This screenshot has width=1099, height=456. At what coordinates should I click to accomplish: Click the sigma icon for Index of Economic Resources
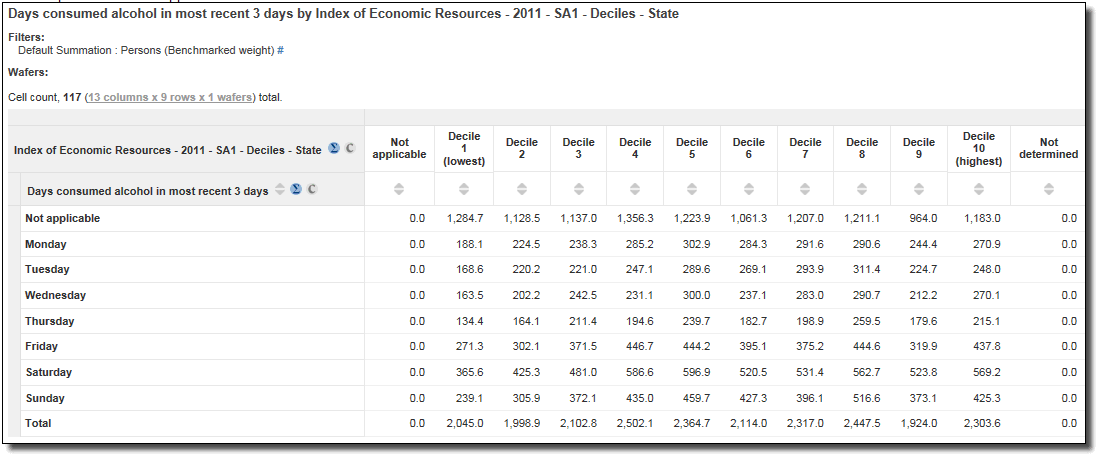click(334, 149)
